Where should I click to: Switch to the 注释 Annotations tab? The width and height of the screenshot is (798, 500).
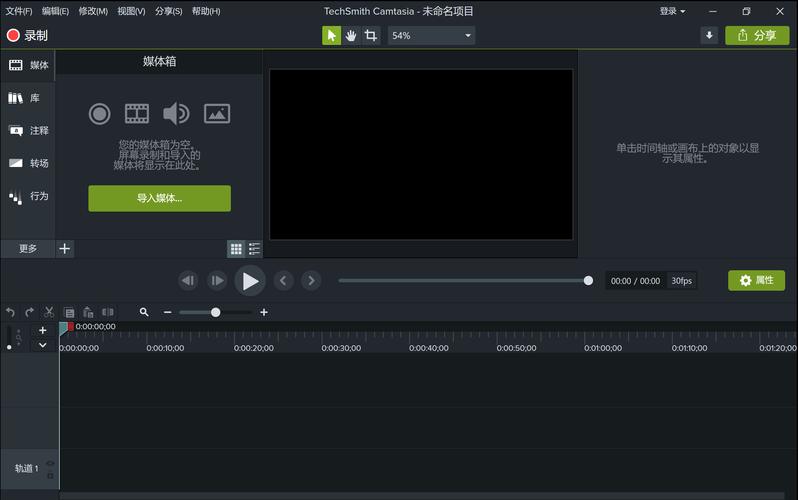[x=27, y=130]
